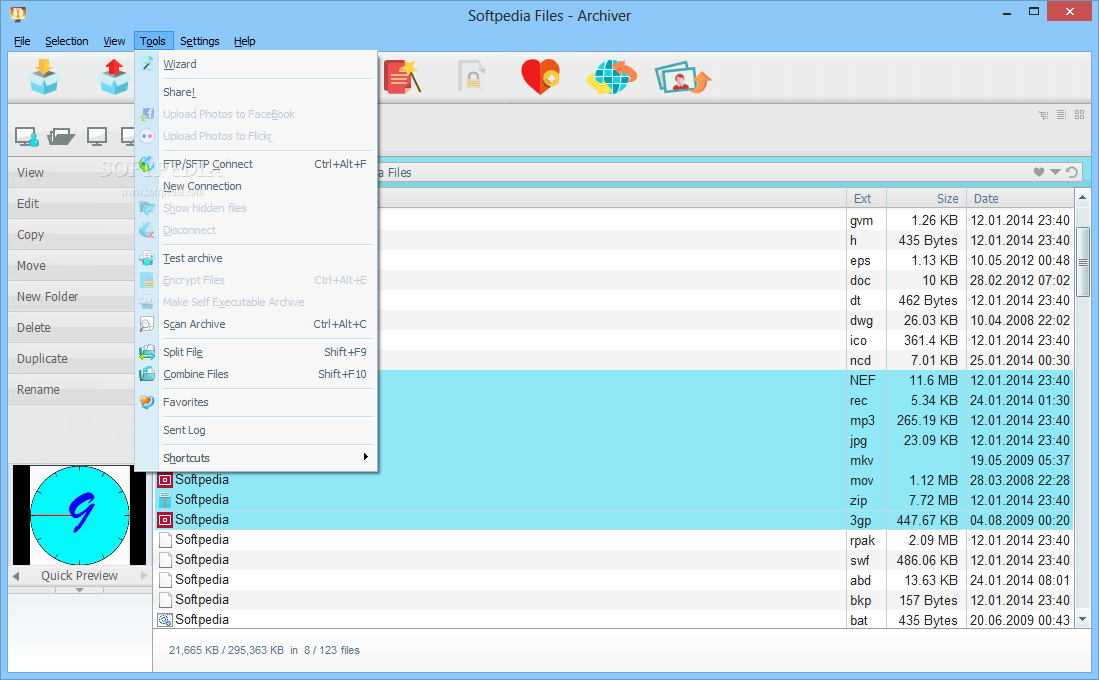Click the Duplicate side panel button
Screen dimensions: 1099x680
coord(71,358)
